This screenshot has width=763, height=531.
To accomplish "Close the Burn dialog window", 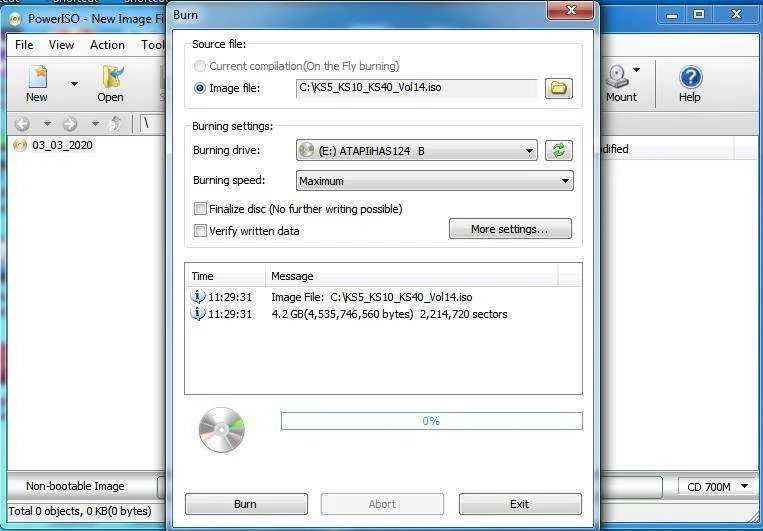I will [x=570, y=10].
